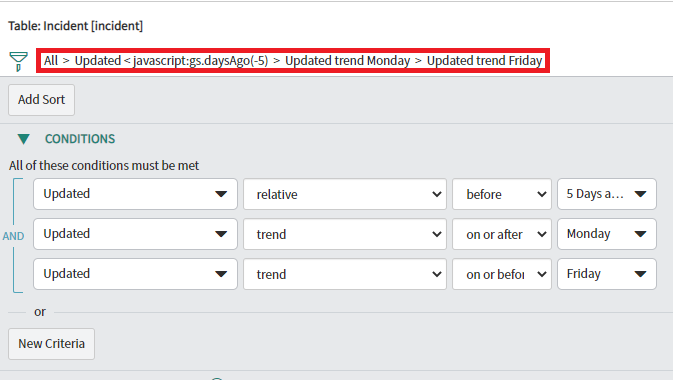Viewport: 673px width, 380px height.
Task: Click the Updated trend Monday breadcrumb
Action: pos(348,61)
